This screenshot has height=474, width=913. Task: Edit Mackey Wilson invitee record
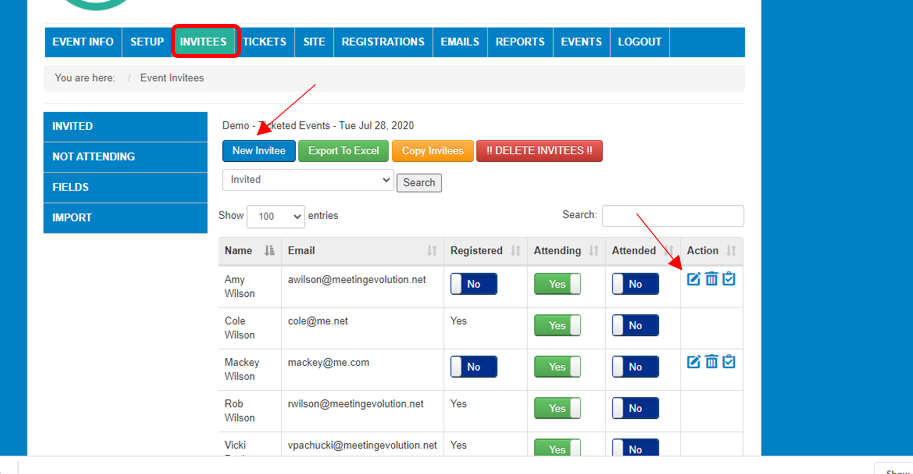694,362
